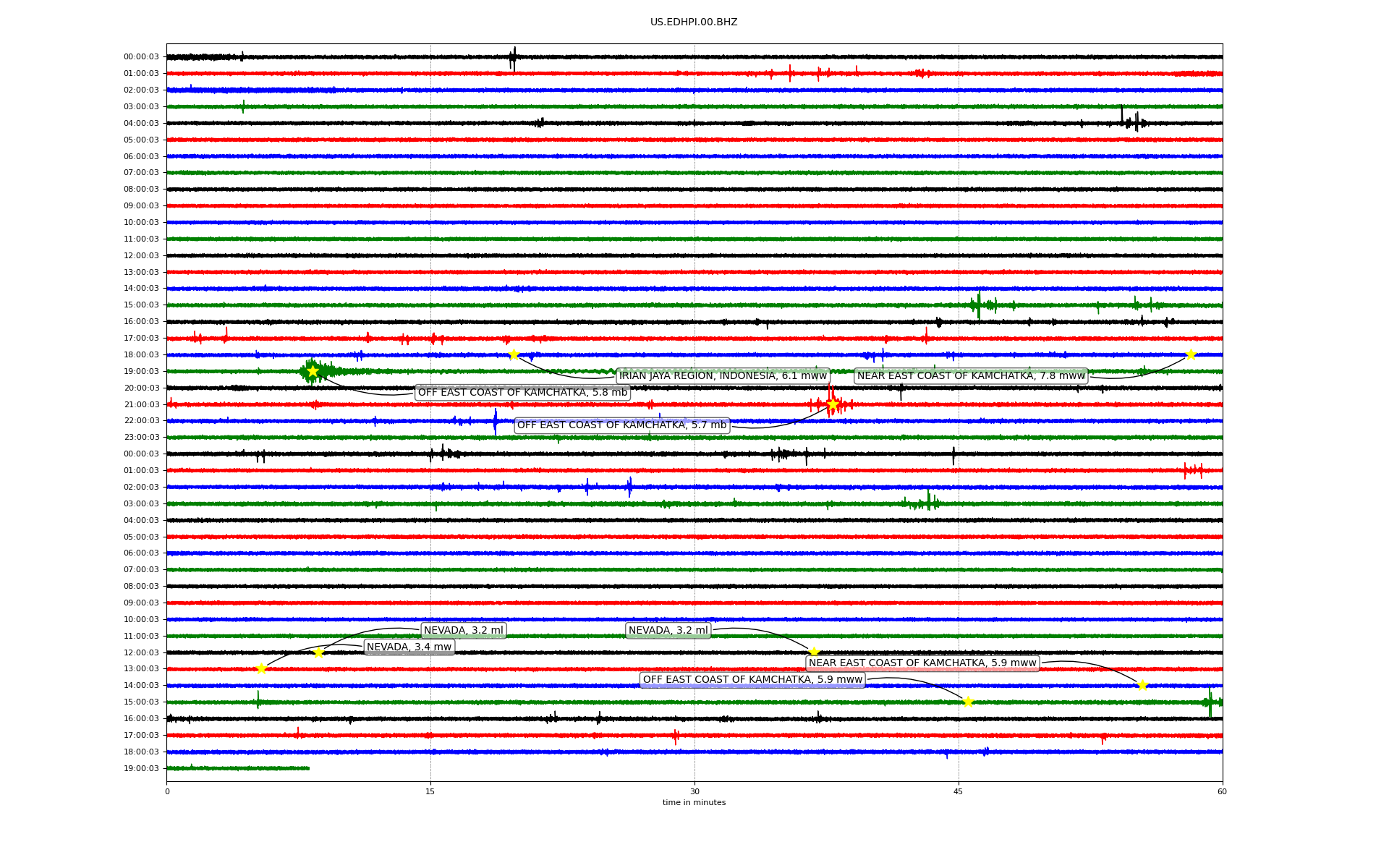The height and width of the screenshot is (868, 1389).
Task: Click the star marker for Irian Jaya earthquake
Action: [x=514, y=354]
